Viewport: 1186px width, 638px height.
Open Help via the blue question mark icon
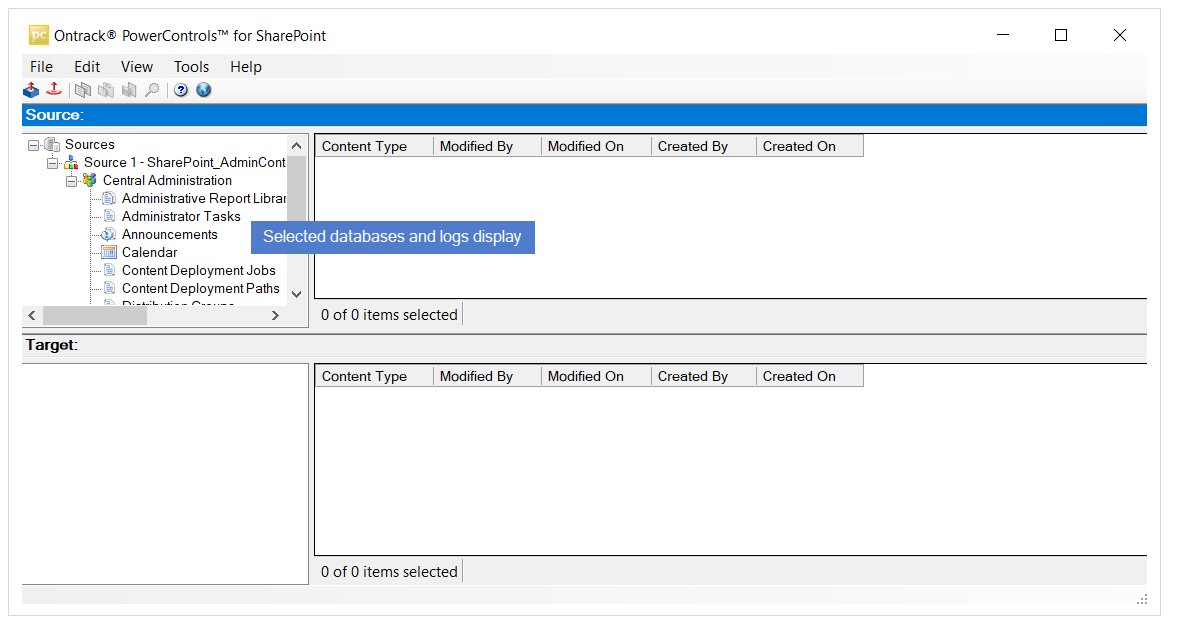click(x=181, y=90)
